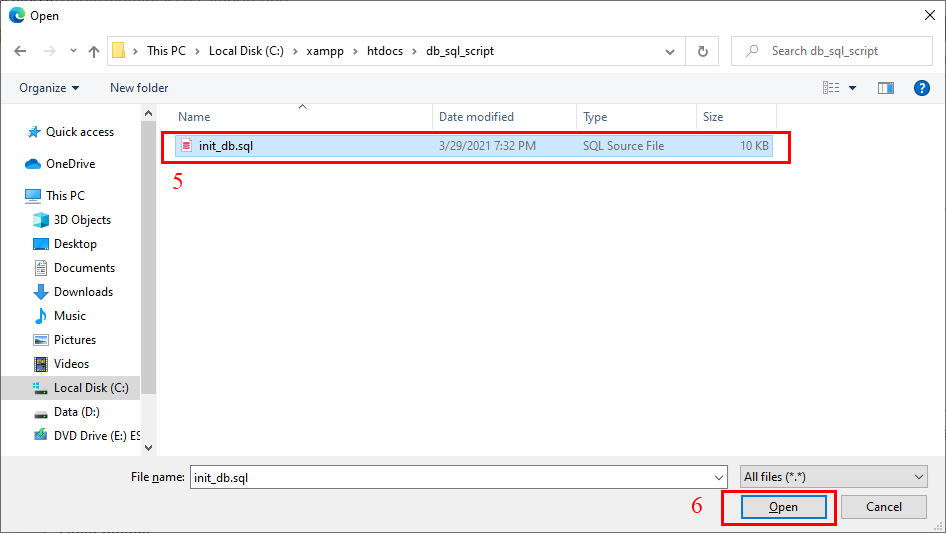Viewport: 946px width, 534px height.
Task: Open Quick access in sidebar
Action: [80, 132]
